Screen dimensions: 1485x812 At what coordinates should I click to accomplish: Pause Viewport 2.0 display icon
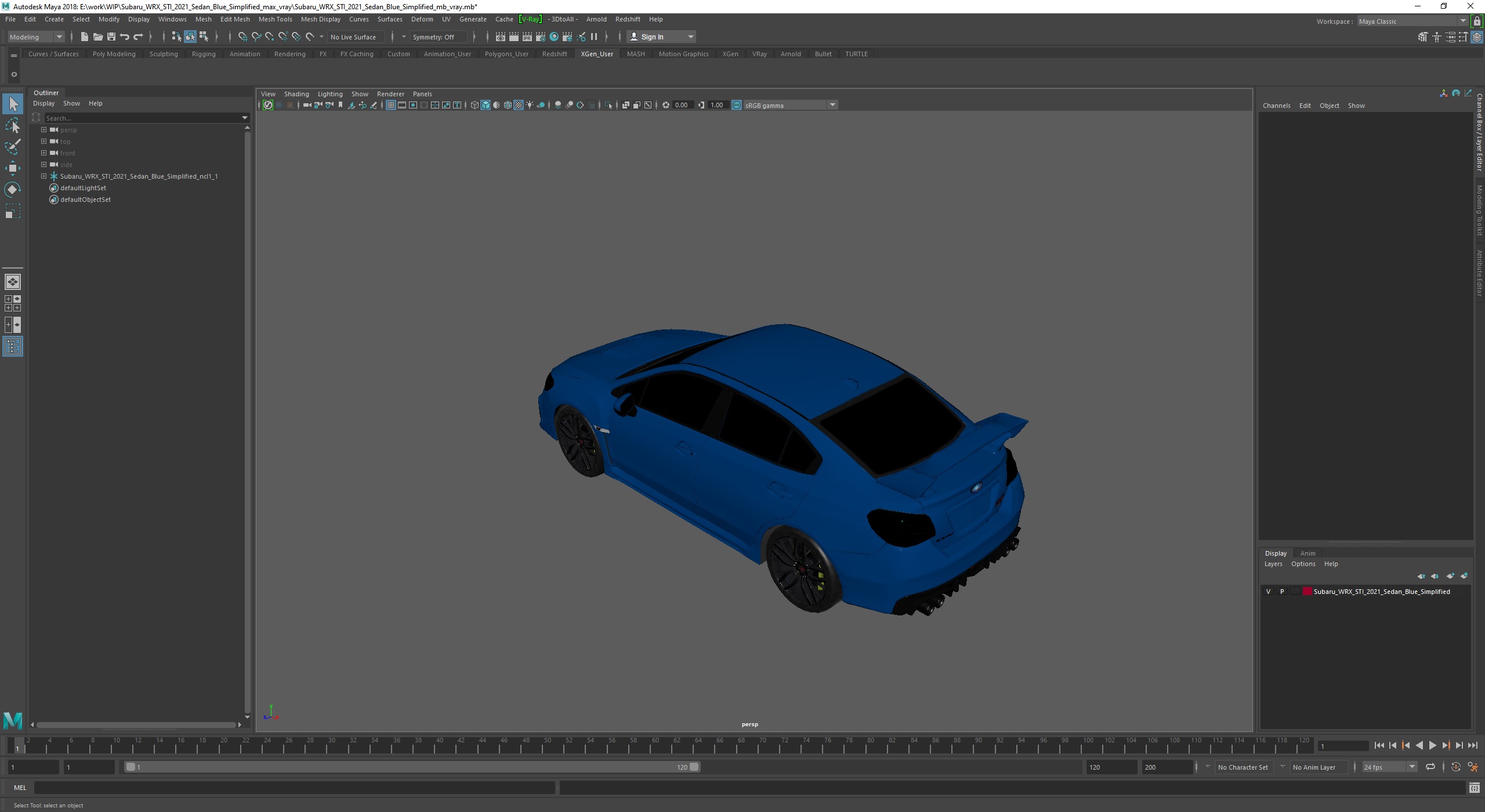click(x=594, y=37)
